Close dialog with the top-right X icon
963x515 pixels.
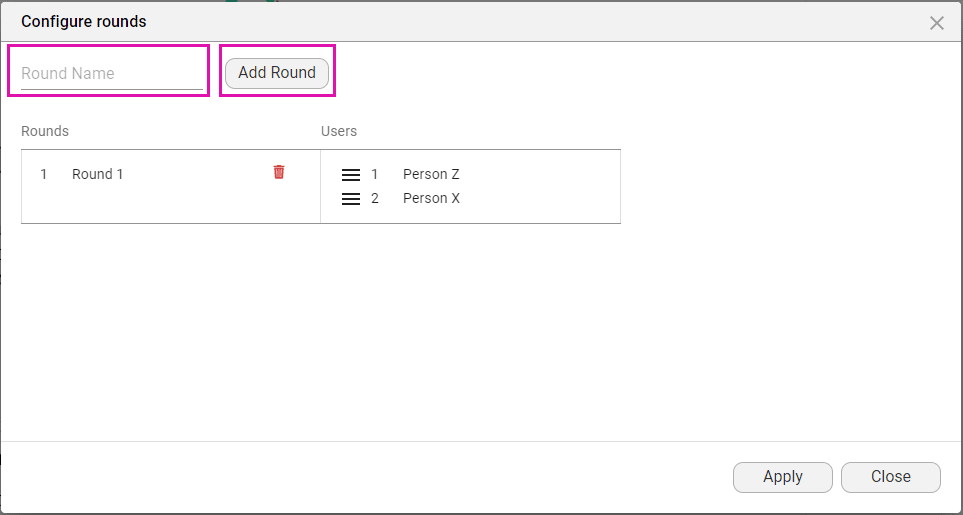[x=937, y=23]
